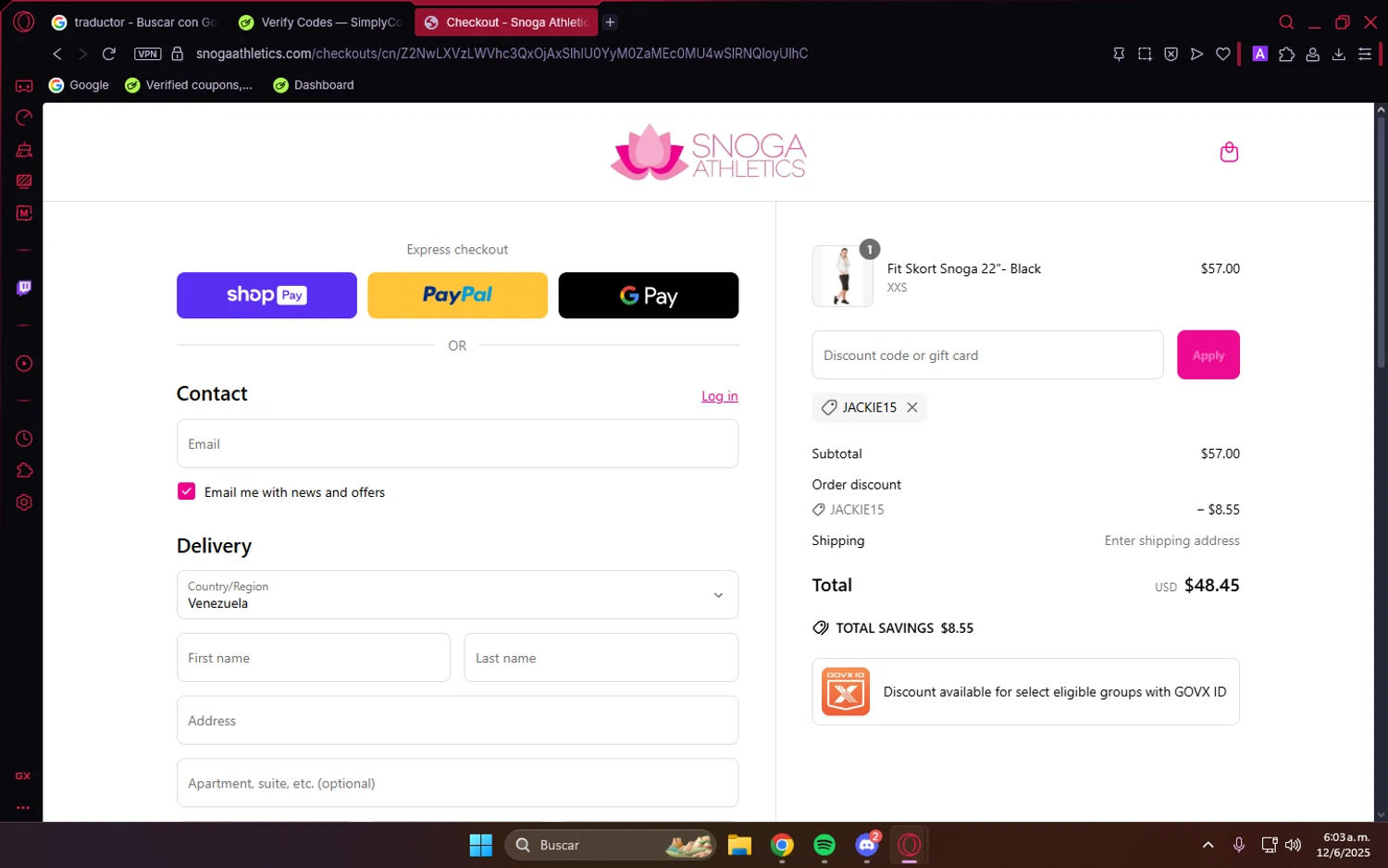1388x868 pixels.
Task: Focus the First name field
Action: click(x=314, y=658)
